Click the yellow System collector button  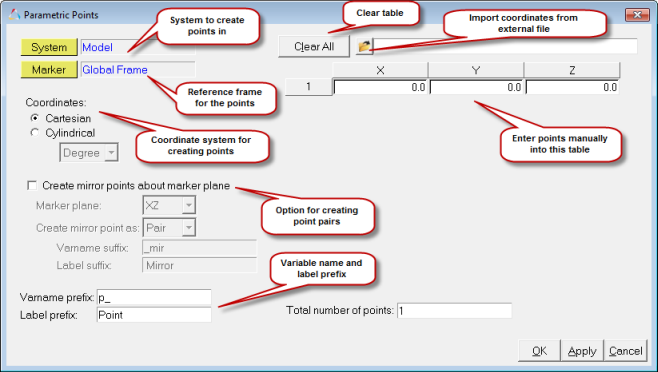point(49,47)
